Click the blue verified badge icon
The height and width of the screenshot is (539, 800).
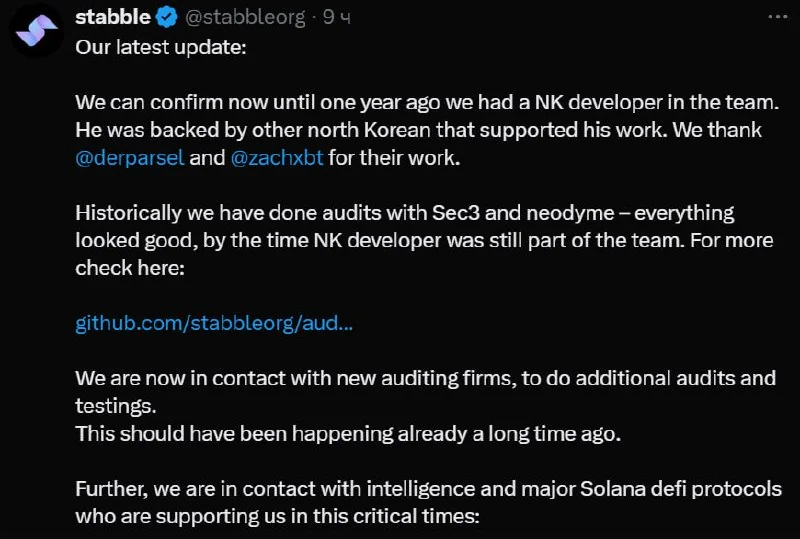pos(168,18)
